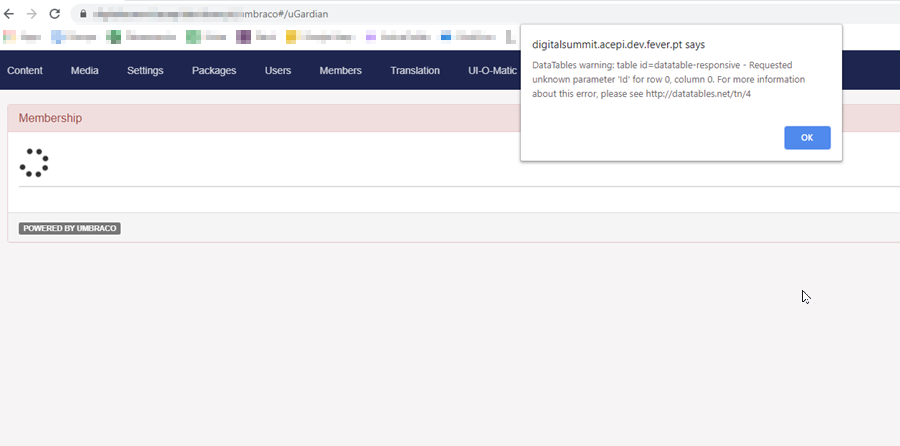
Task: Click the Membership panel heading
Action: click(50, 118)
